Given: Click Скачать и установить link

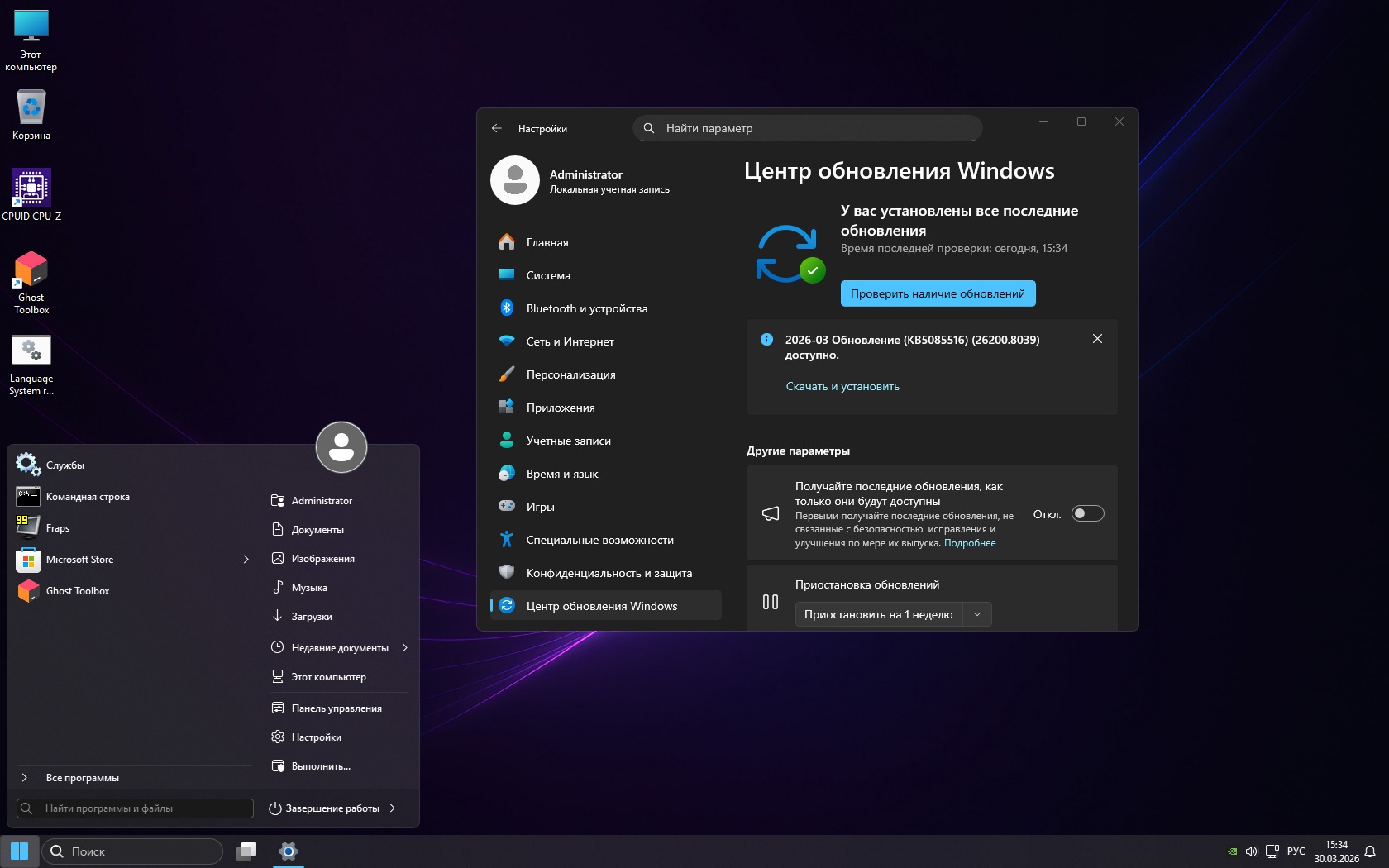Looking at the screenshot, I should click(x=842, y=386).
